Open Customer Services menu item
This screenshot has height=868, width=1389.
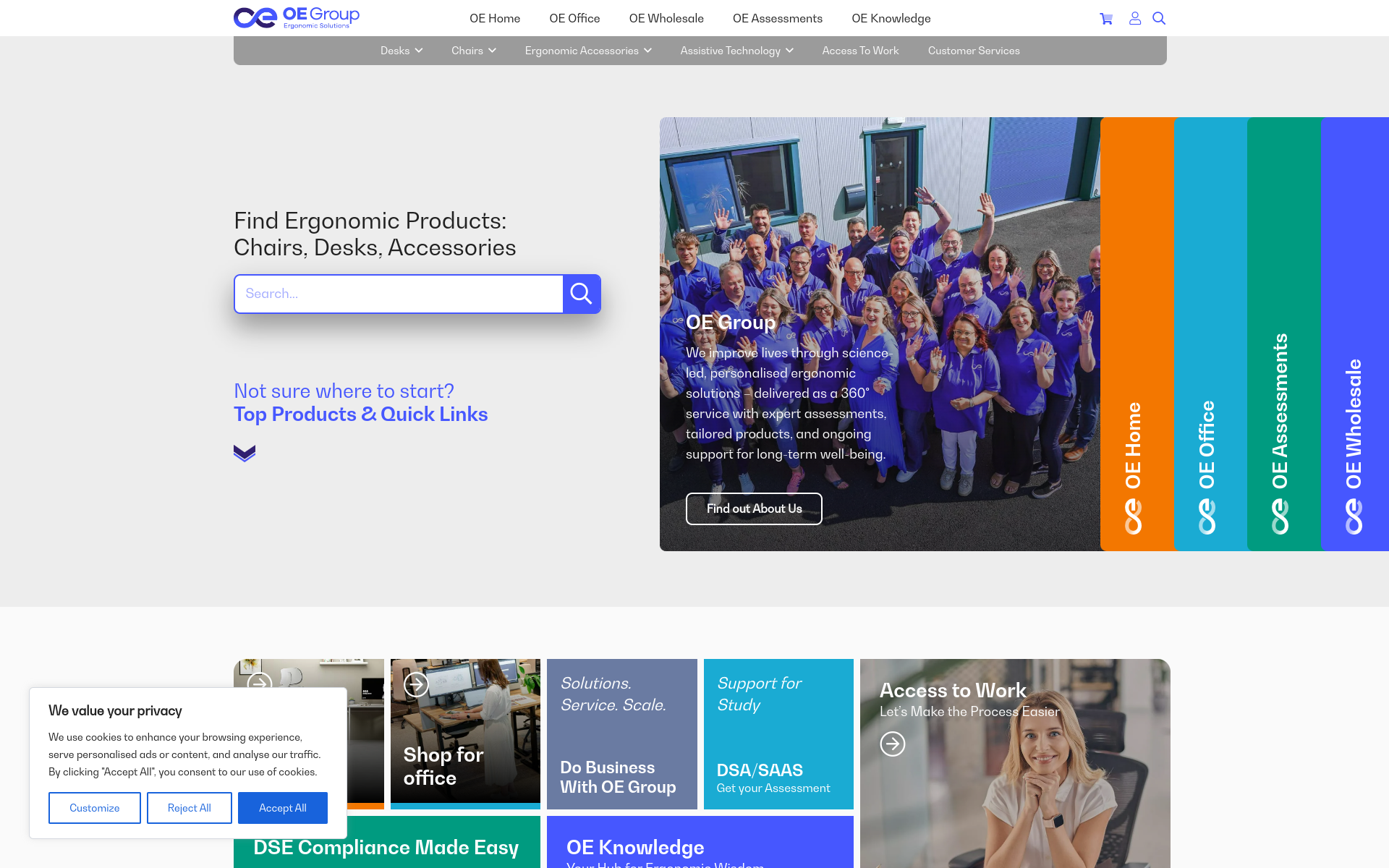click(x=974, y=51)
